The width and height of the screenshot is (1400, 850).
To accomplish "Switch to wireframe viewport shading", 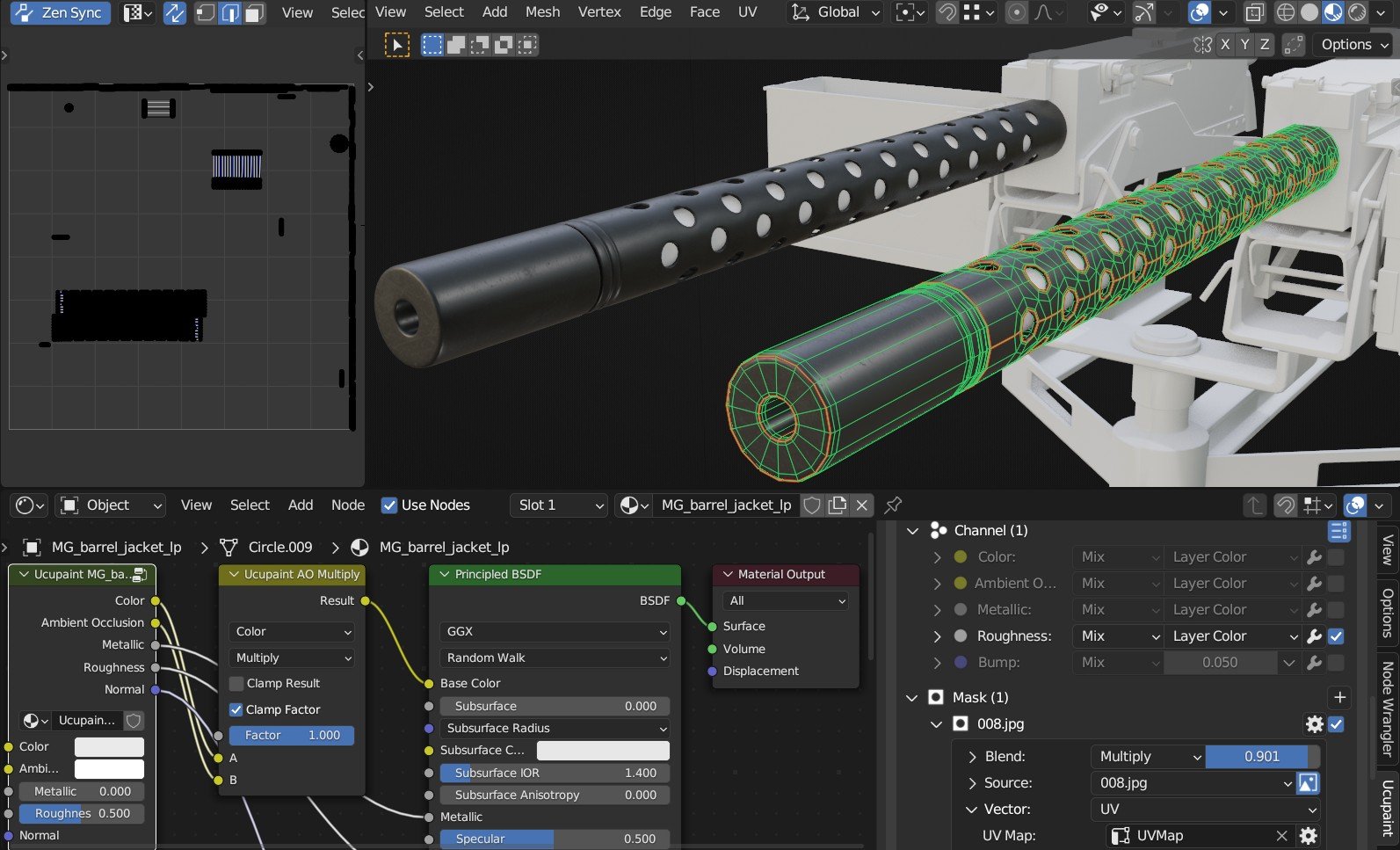I will coord(1285,12).
